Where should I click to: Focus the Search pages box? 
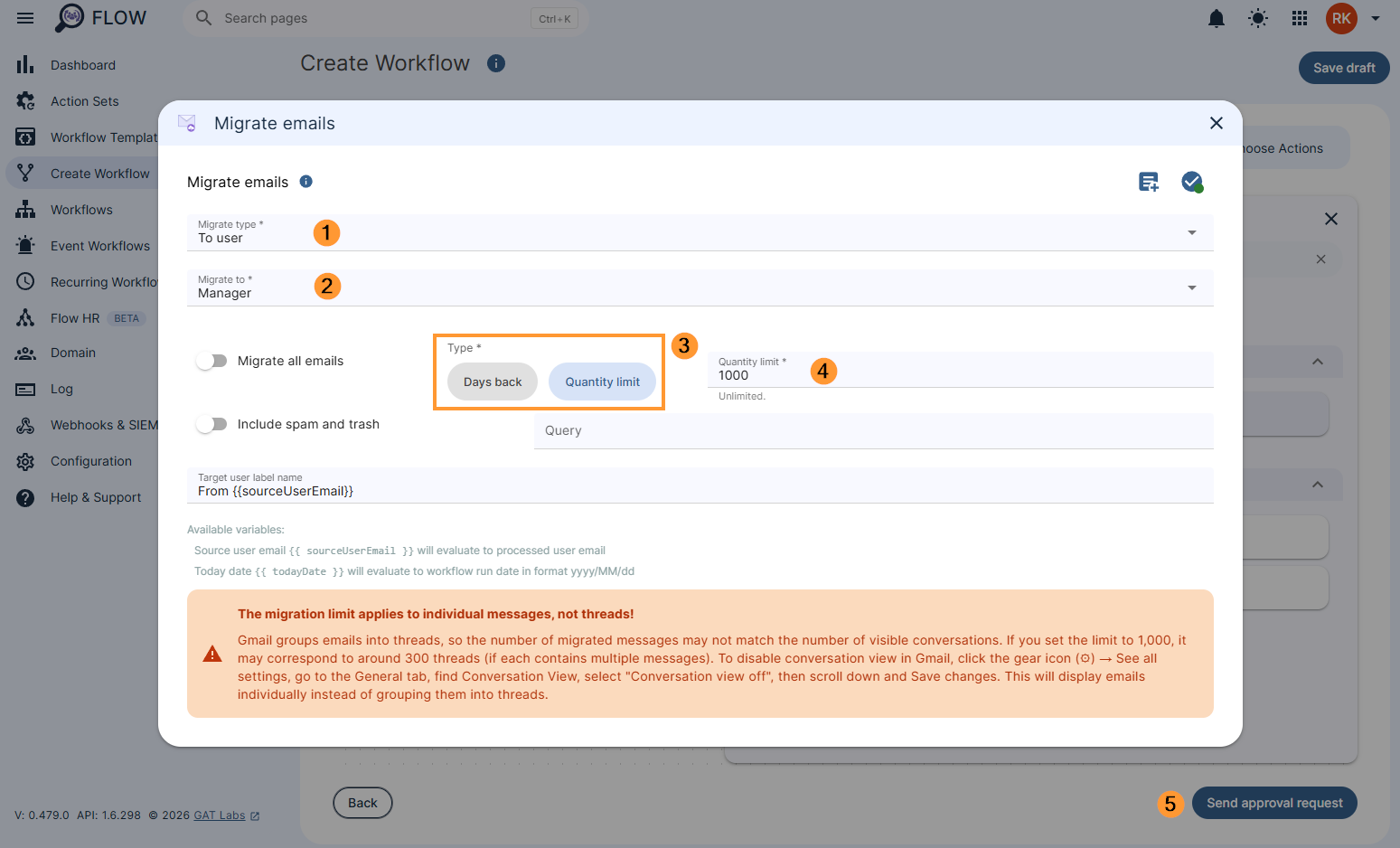coord(386,18)
